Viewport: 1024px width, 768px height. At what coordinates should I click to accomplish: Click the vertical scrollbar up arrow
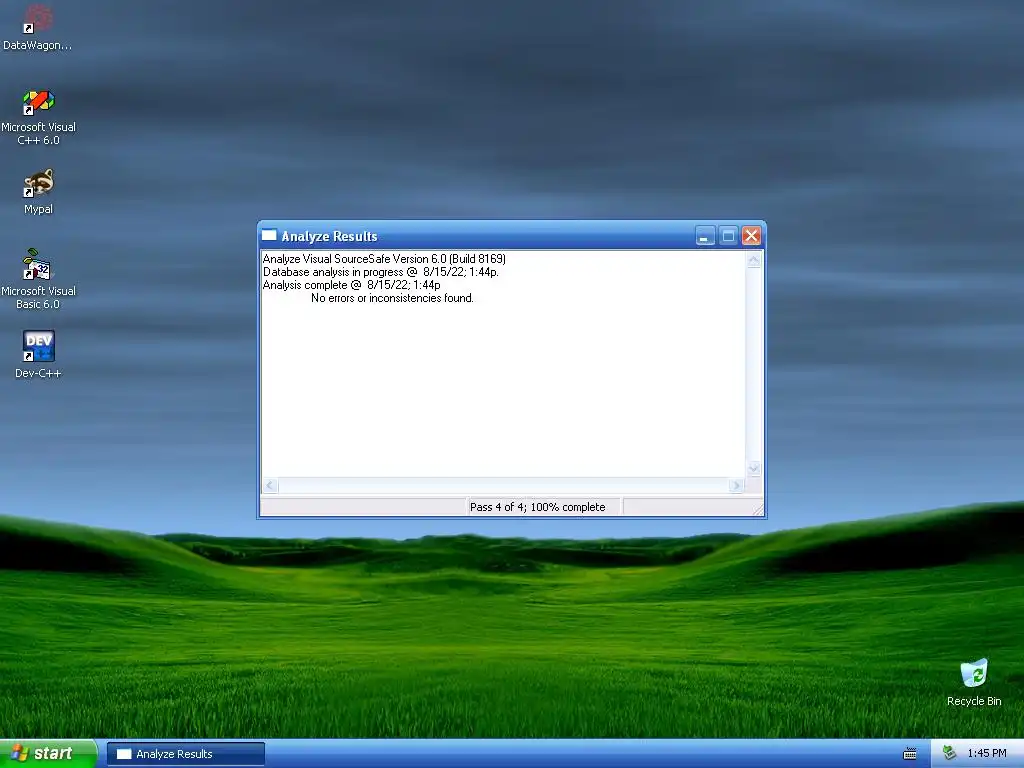point(754,260)
